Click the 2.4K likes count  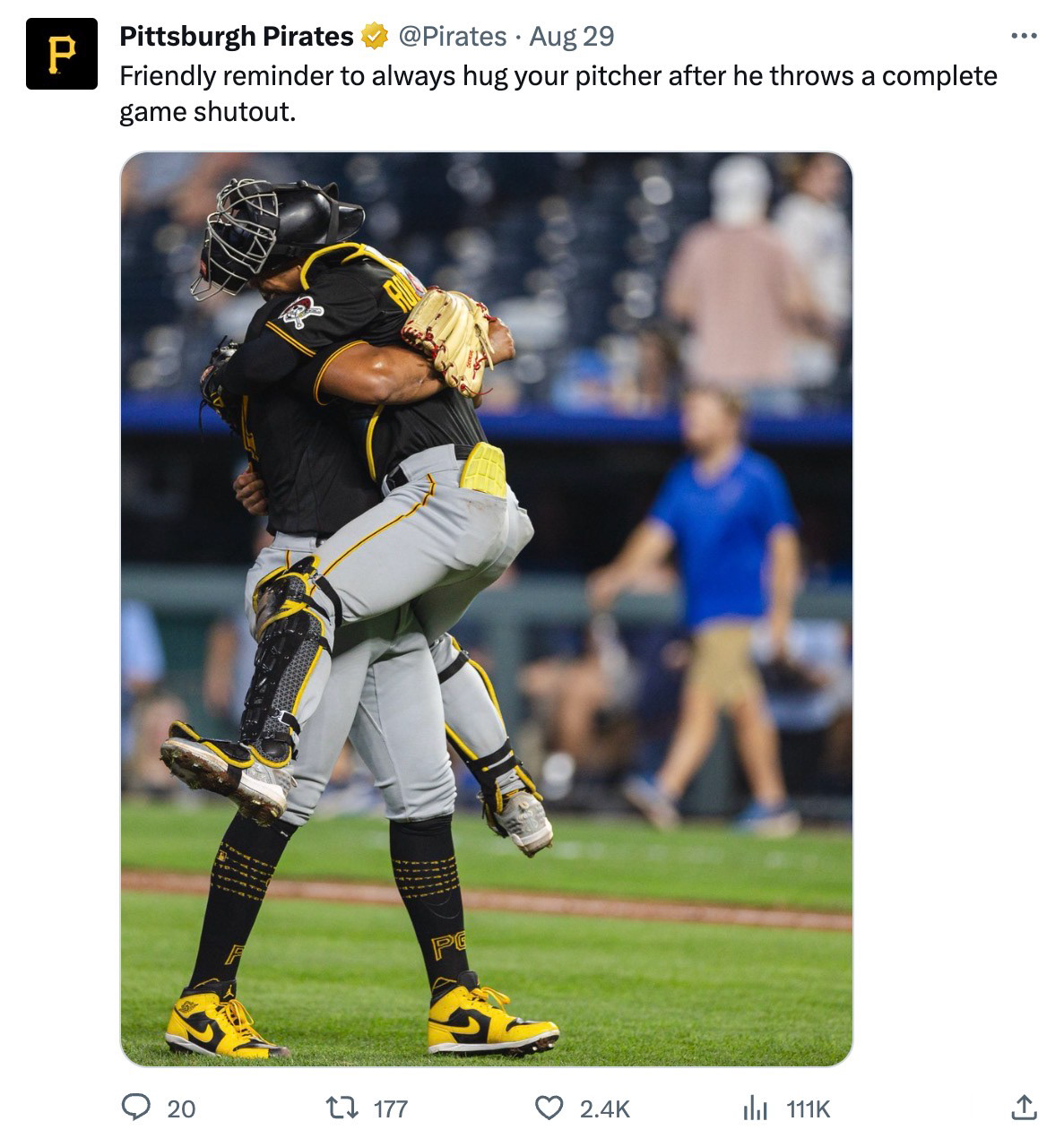[x=605, y=1109]
